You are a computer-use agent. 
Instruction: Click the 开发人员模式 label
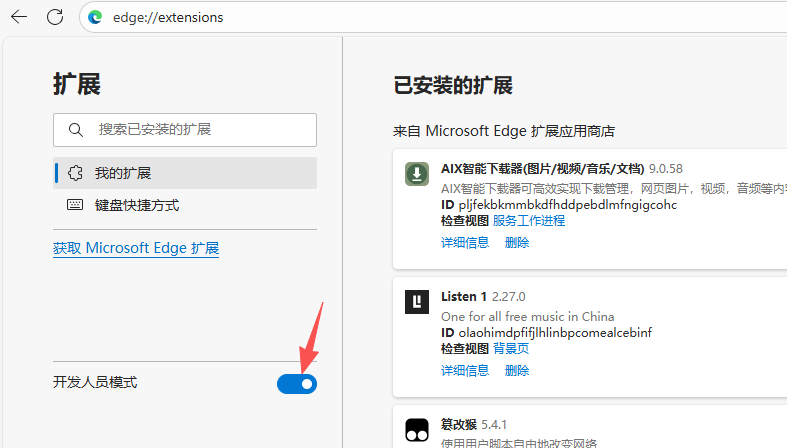point(95,383)
